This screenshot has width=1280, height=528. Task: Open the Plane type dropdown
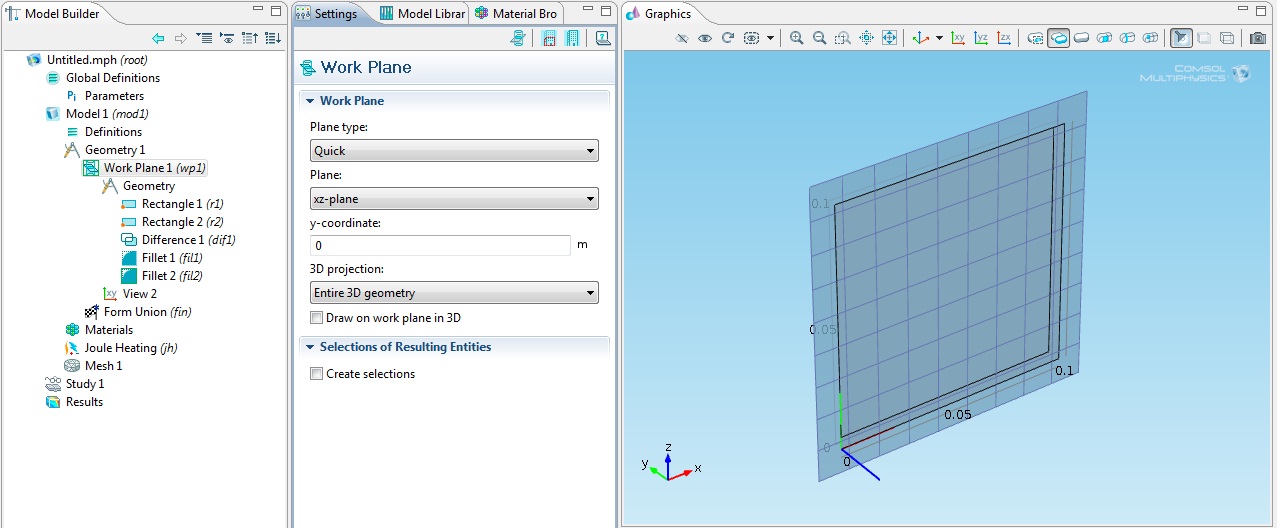coord(454,151)
